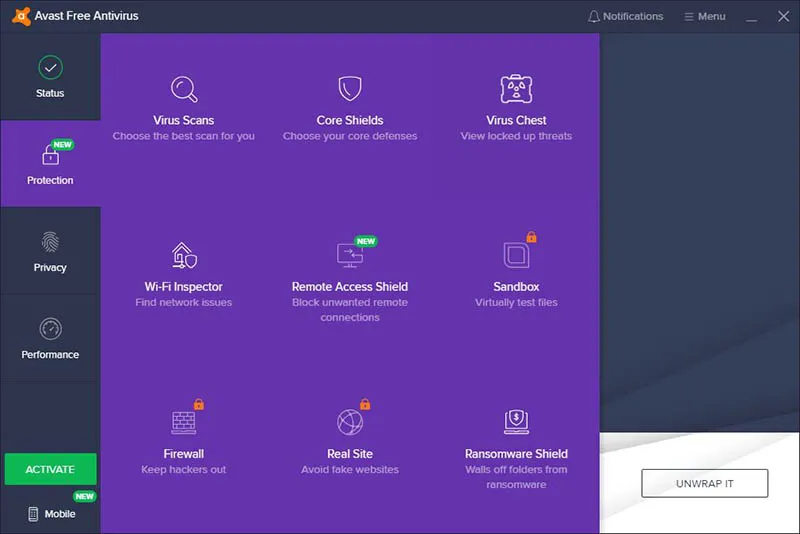Open Real Site globe icon
Viewport: 800px width, 534px height.
pos(350,421)
